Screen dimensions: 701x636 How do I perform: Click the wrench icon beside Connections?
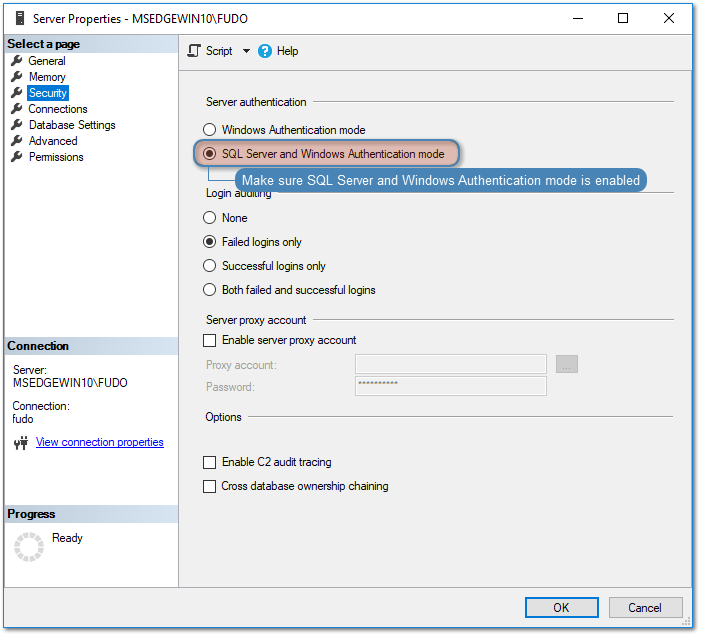pos(17,109)
